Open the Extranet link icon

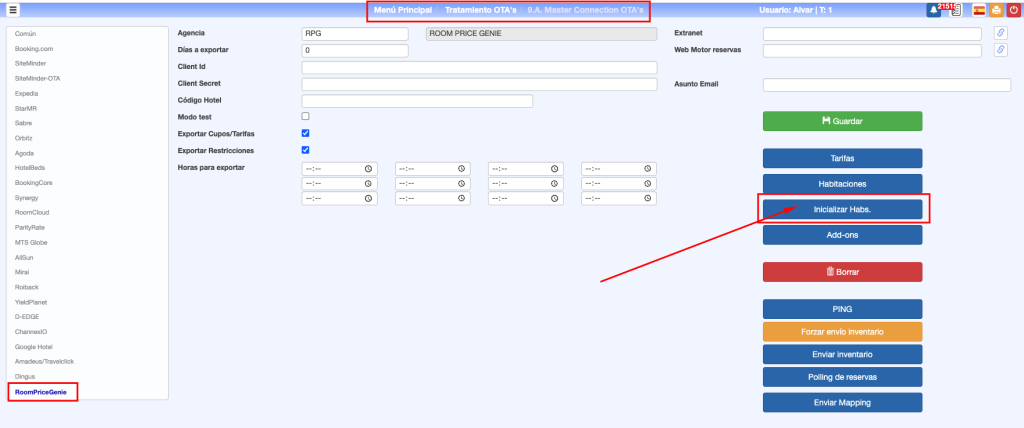tap(1000, 33)
